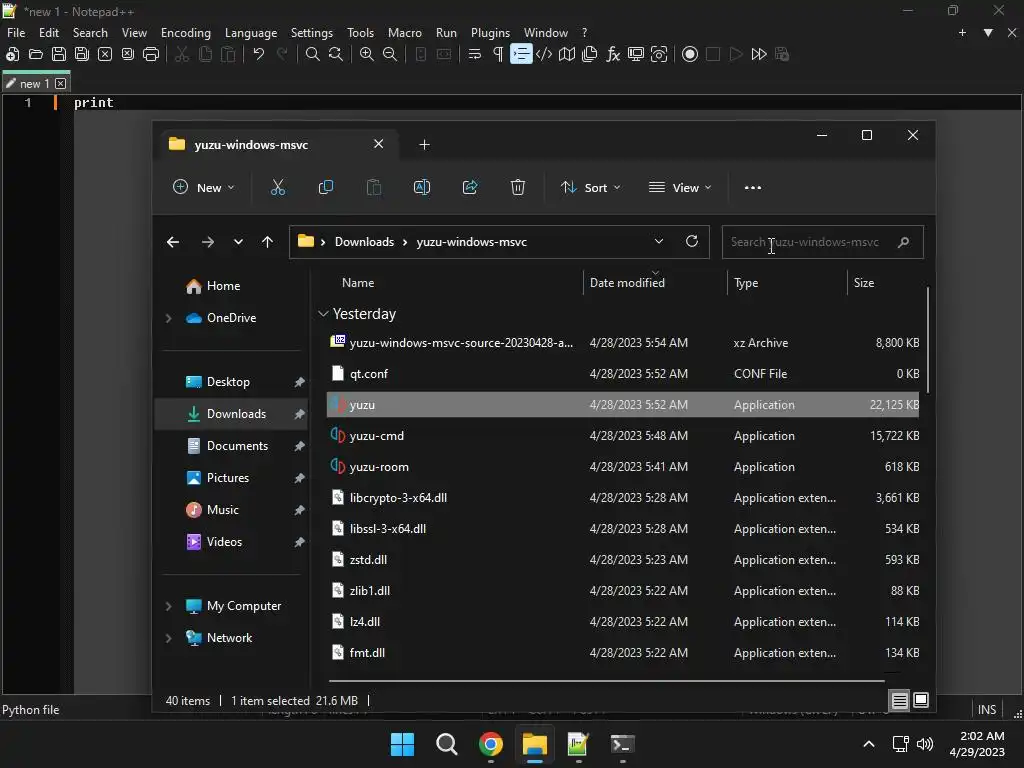The height and width of the screenshot is (768, 1024).
Task: Click the Replace icon in Notepad++ toolbar
Action: coord(336,54)
